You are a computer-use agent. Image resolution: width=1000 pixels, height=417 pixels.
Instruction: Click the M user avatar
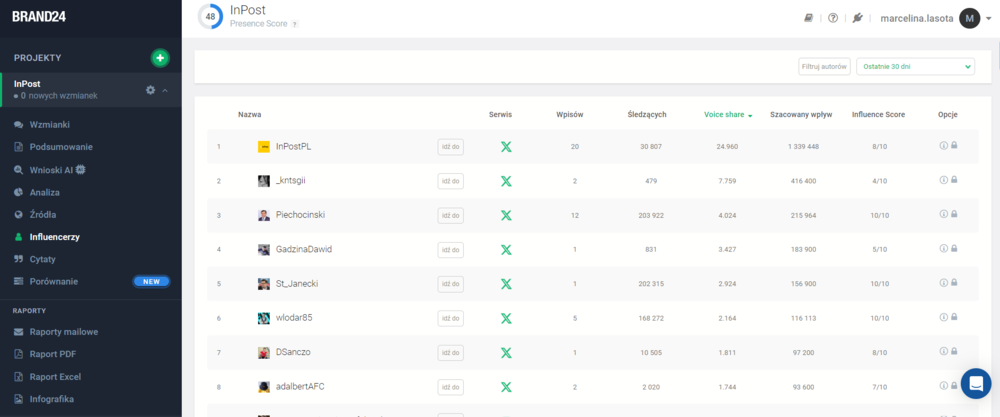pyautogui.click(x=969, y=18)
